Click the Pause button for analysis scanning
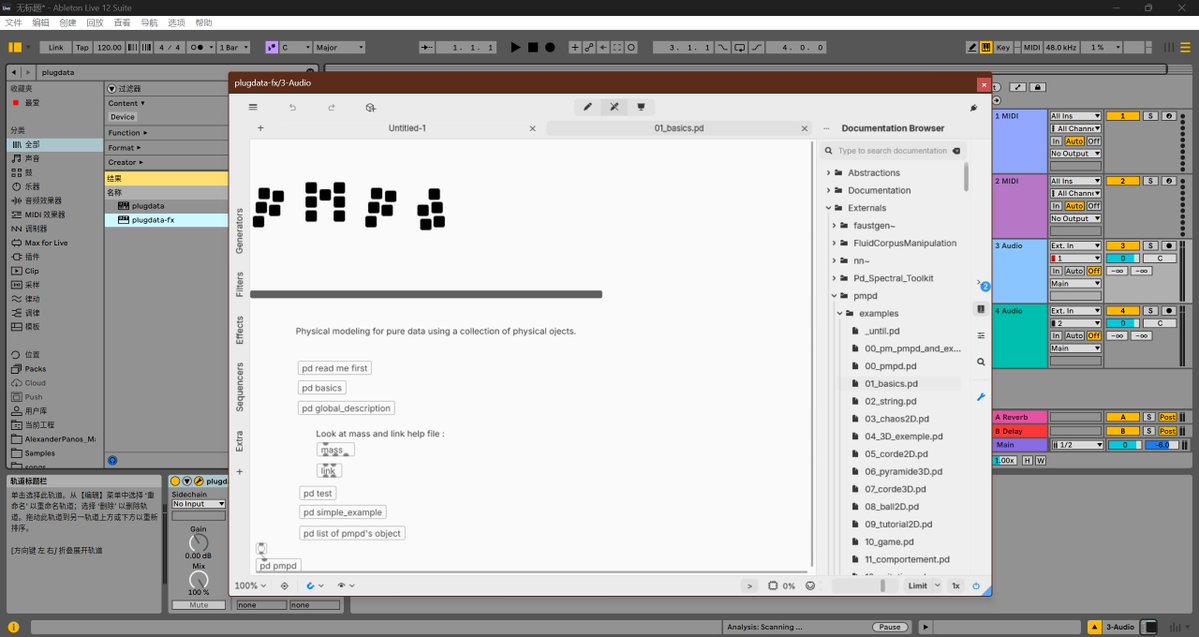This screenshot has width=1199, height=637. coord(889,627)
